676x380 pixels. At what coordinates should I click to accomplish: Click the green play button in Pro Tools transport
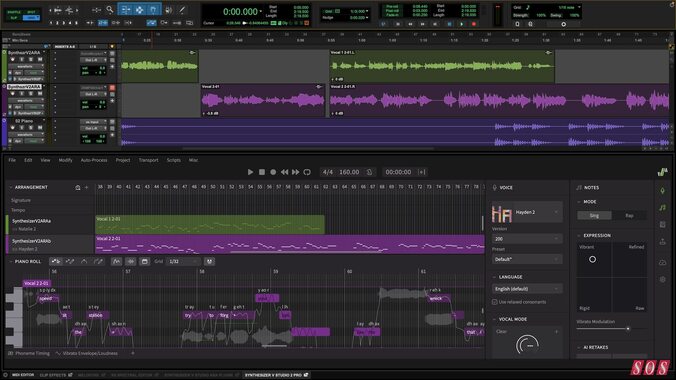point(462,24)
